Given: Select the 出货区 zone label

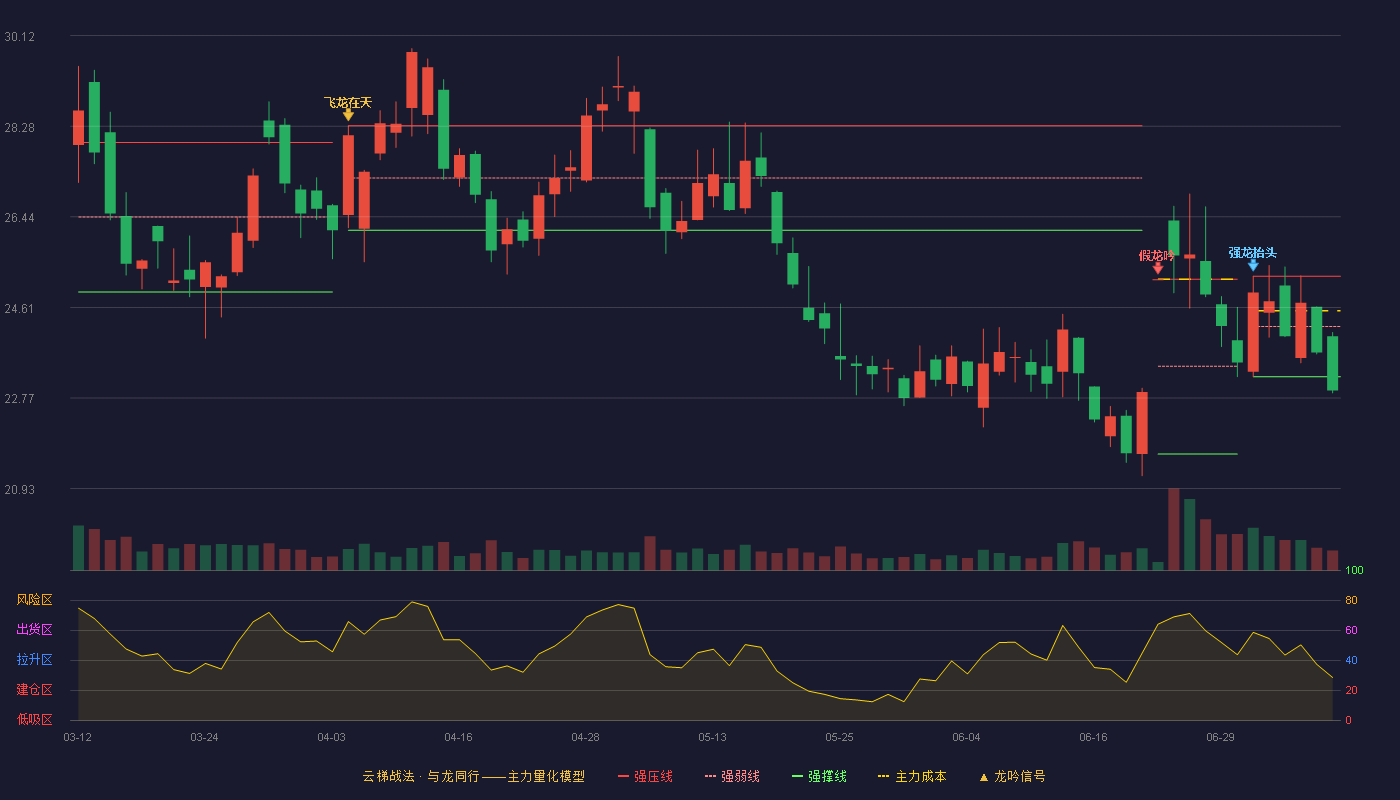Looking at the screenshot, I should (34, 630).
